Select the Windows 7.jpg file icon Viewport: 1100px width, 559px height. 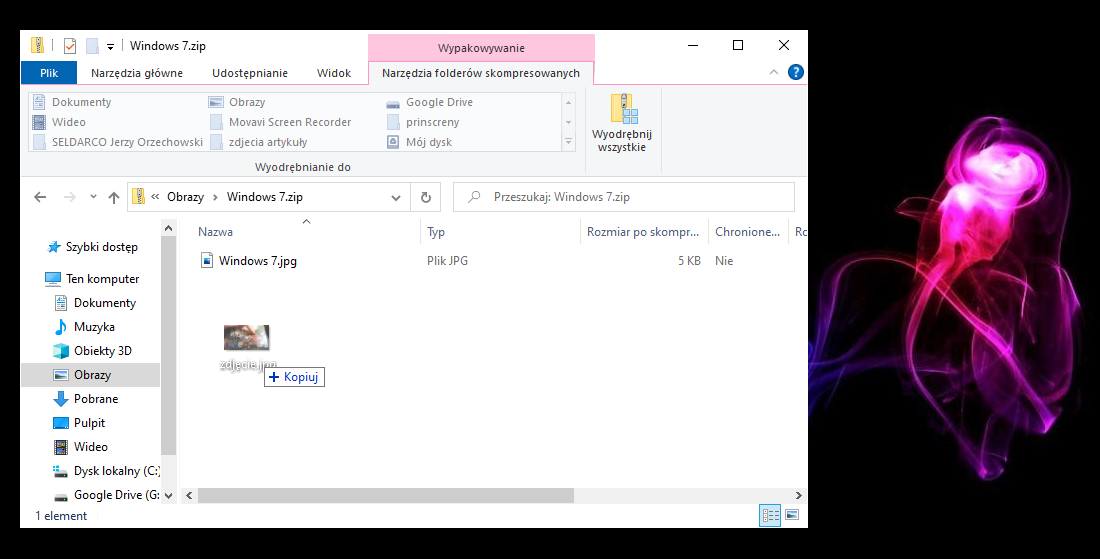coord(206,260)
